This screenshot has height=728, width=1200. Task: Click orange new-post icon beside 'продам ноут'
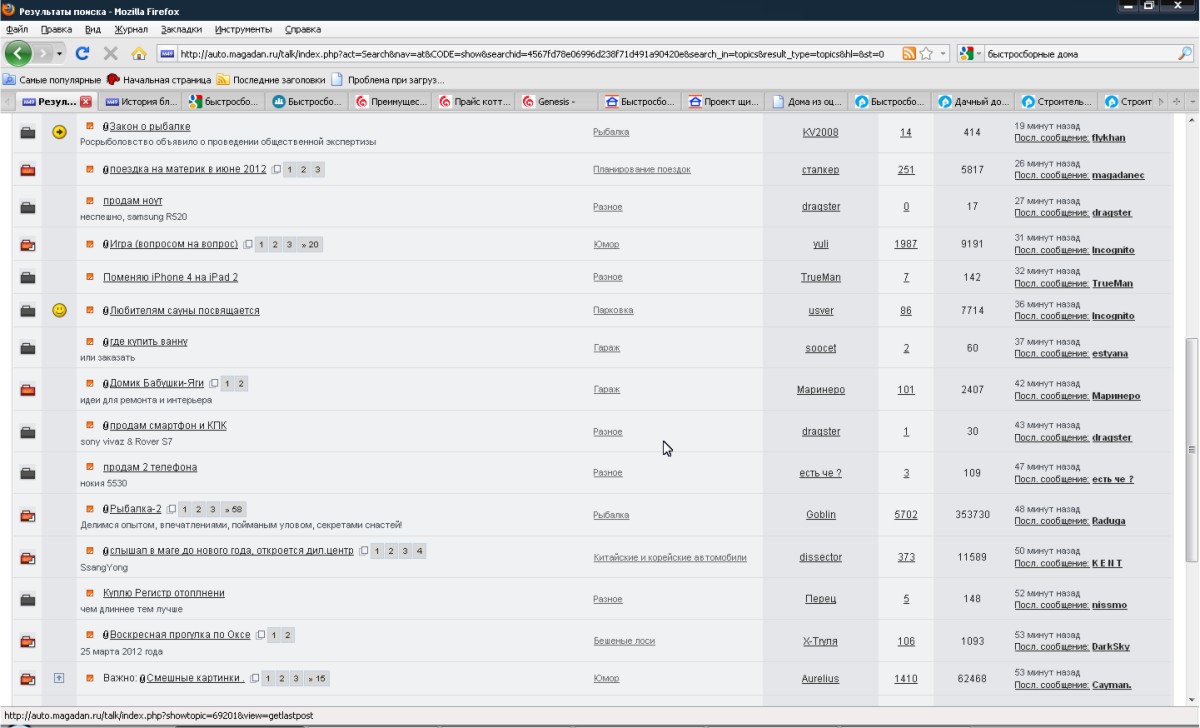[x=90, y=201]
